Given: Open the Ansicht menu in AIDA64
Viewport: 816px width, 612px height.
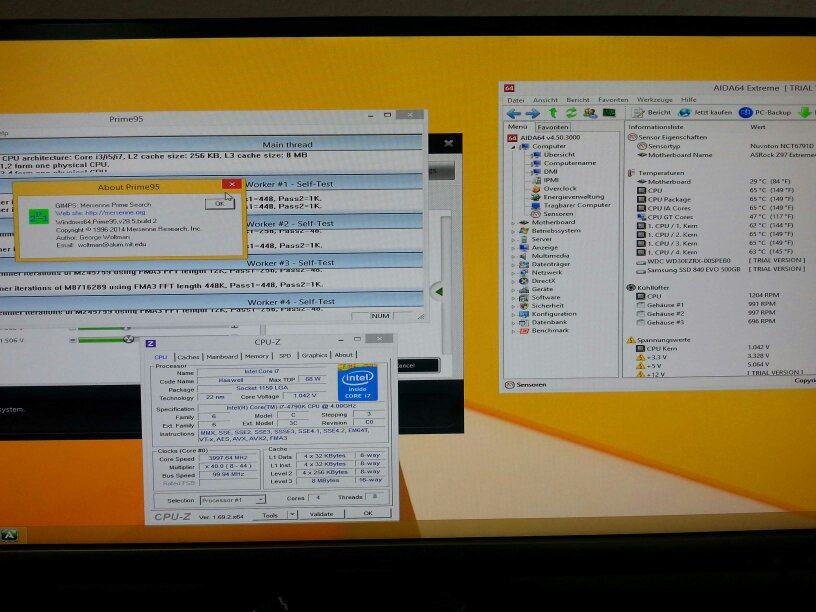Looking at the screenshot, I should 545,100.
